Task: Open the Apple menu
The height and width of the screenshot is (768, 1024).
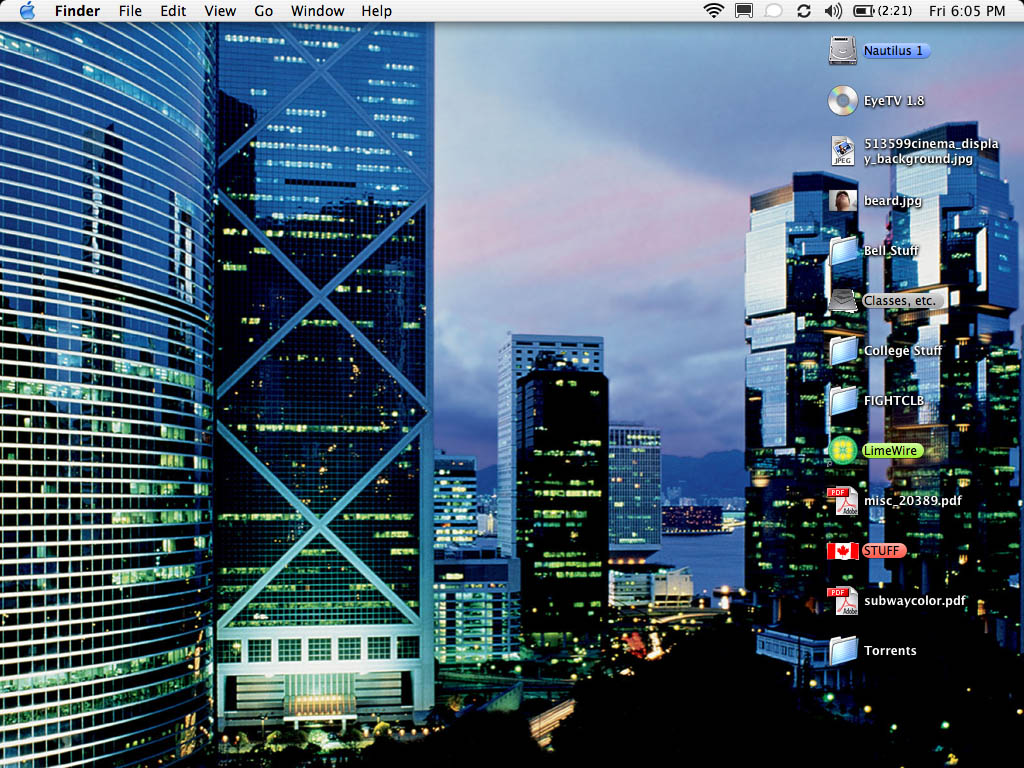Action: pos(27,10)
